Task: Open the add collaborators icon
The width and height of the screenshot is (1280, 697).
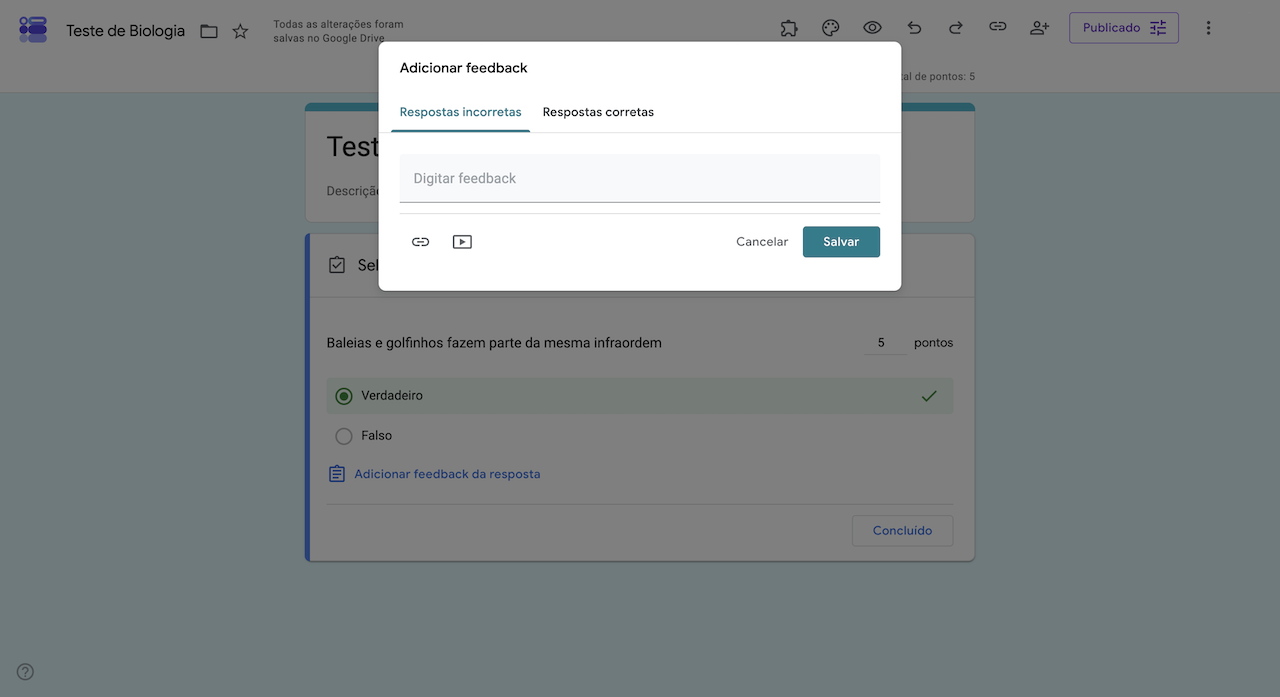Action: point(1039,28)
